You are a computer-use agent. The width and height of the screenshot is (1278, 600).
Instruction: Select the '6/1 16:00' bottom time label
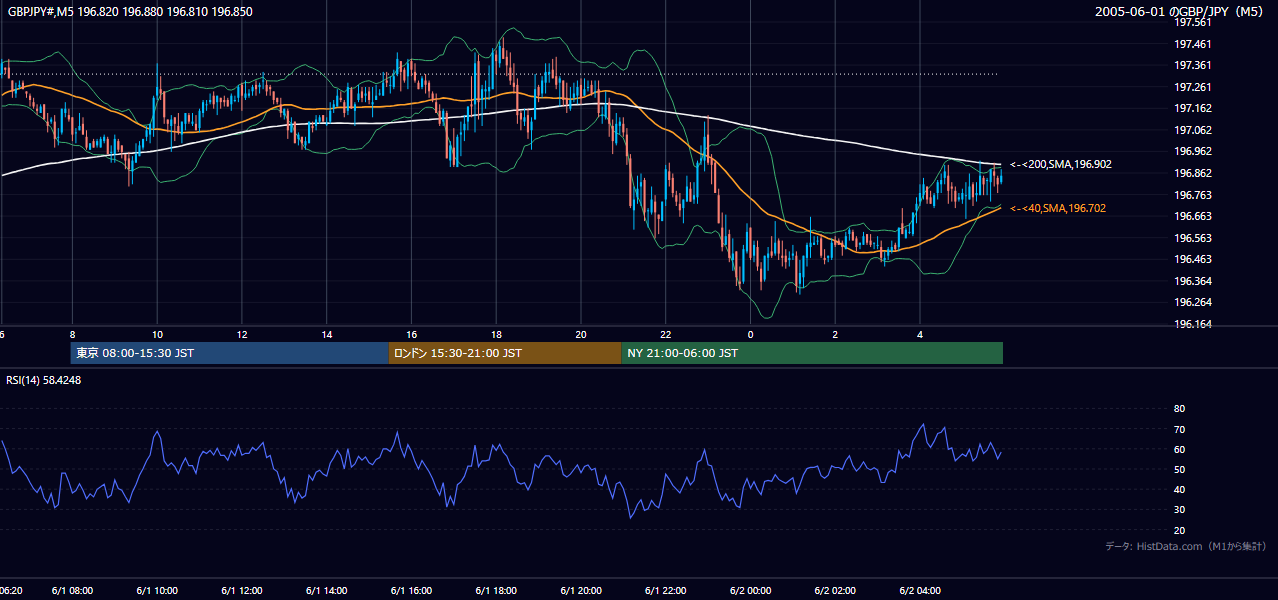tap(412, 591)
